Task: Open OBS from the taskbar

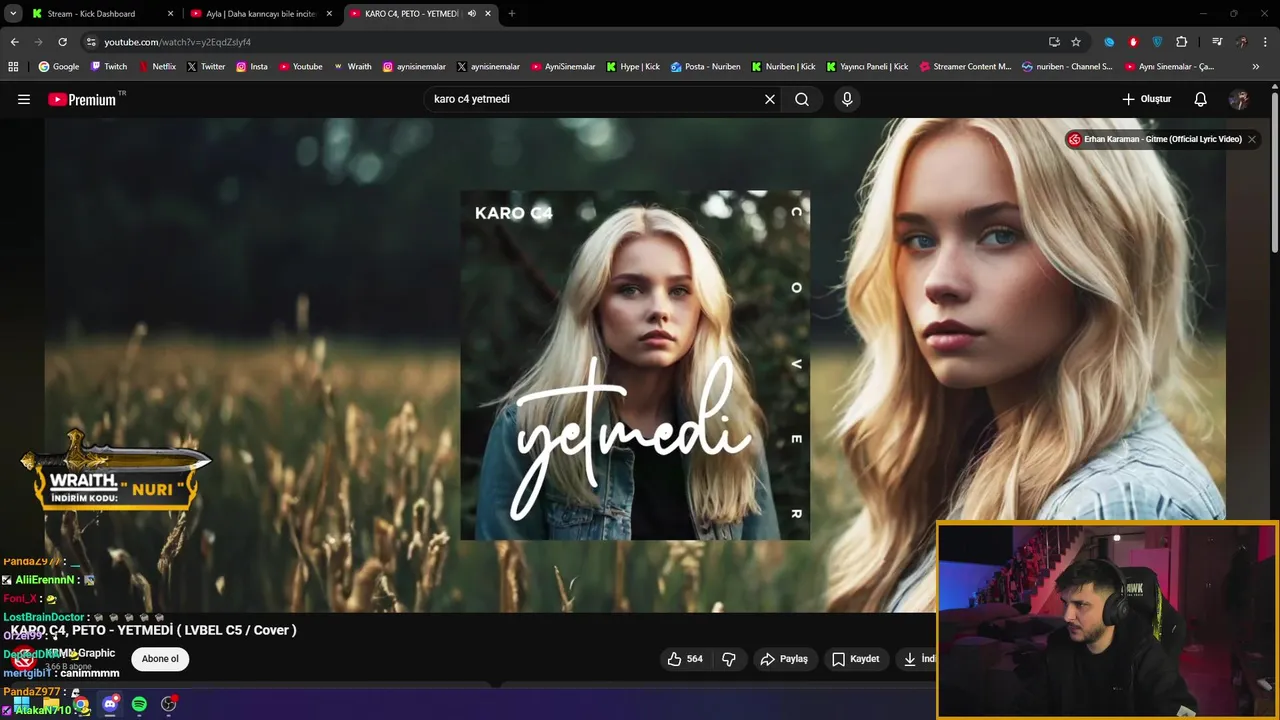Action: coord(168,704)
